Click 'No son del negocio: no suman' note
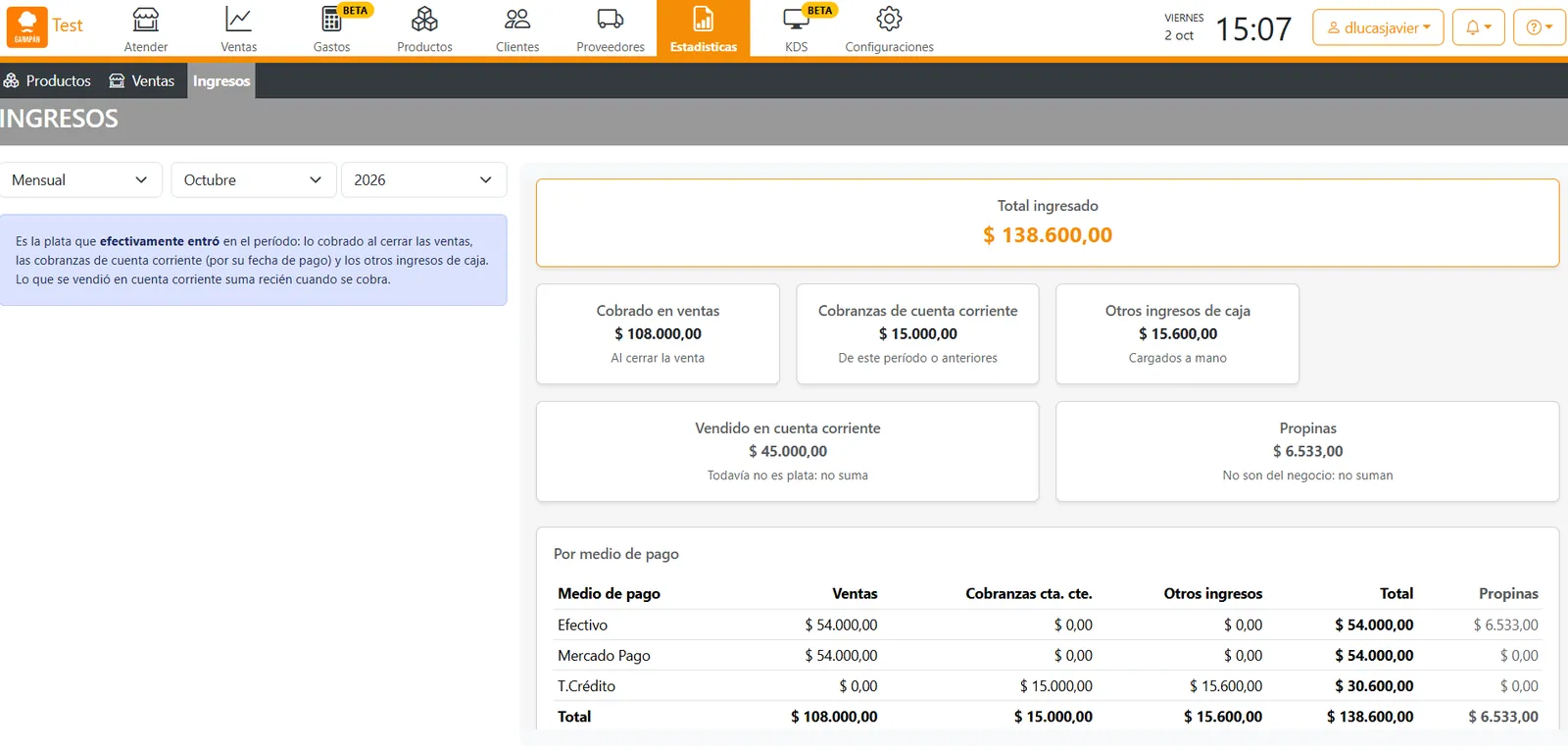This screenshot has width=1568, height=750. [x=1307, y=475]
